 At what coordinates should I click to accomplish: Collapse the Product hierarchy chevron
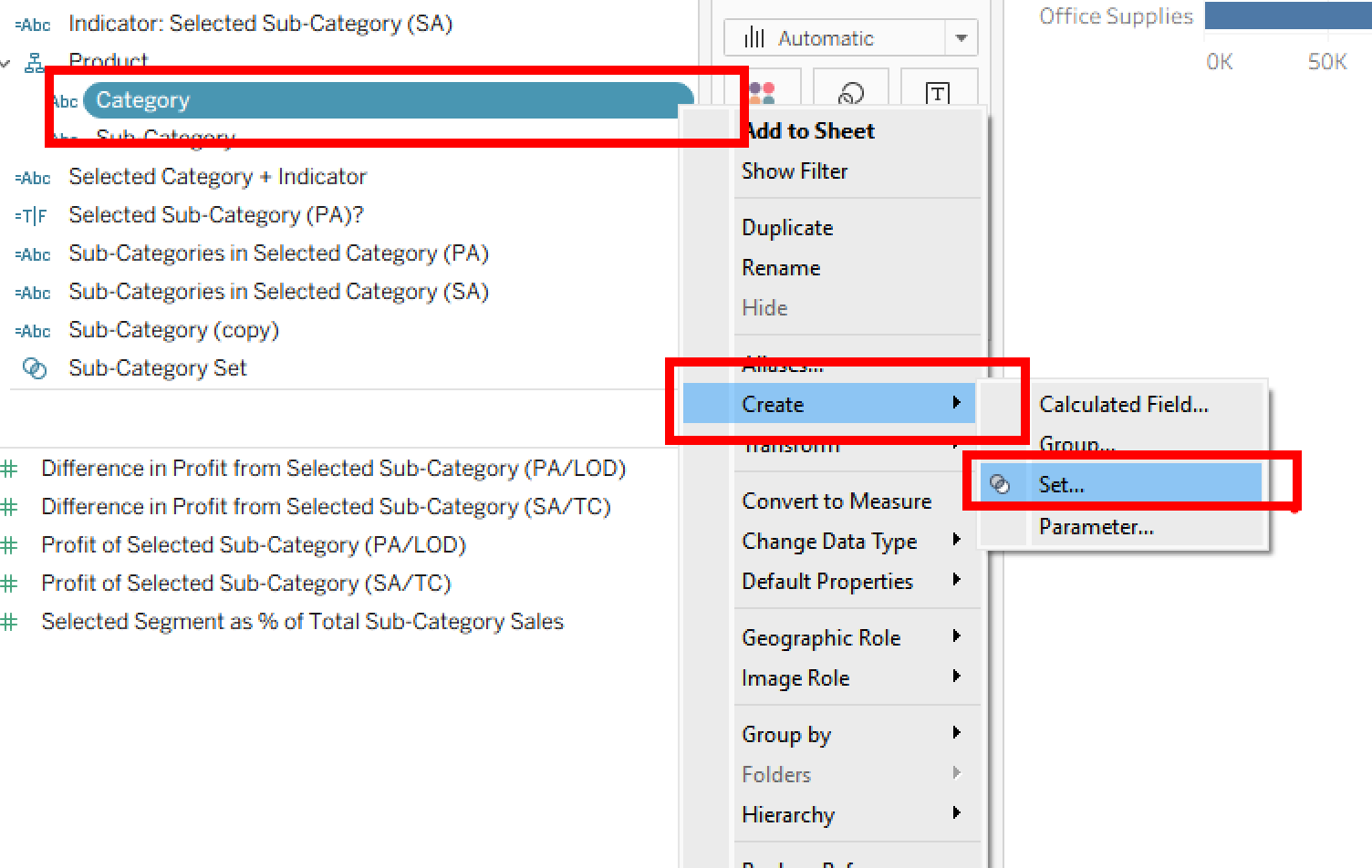6,63
